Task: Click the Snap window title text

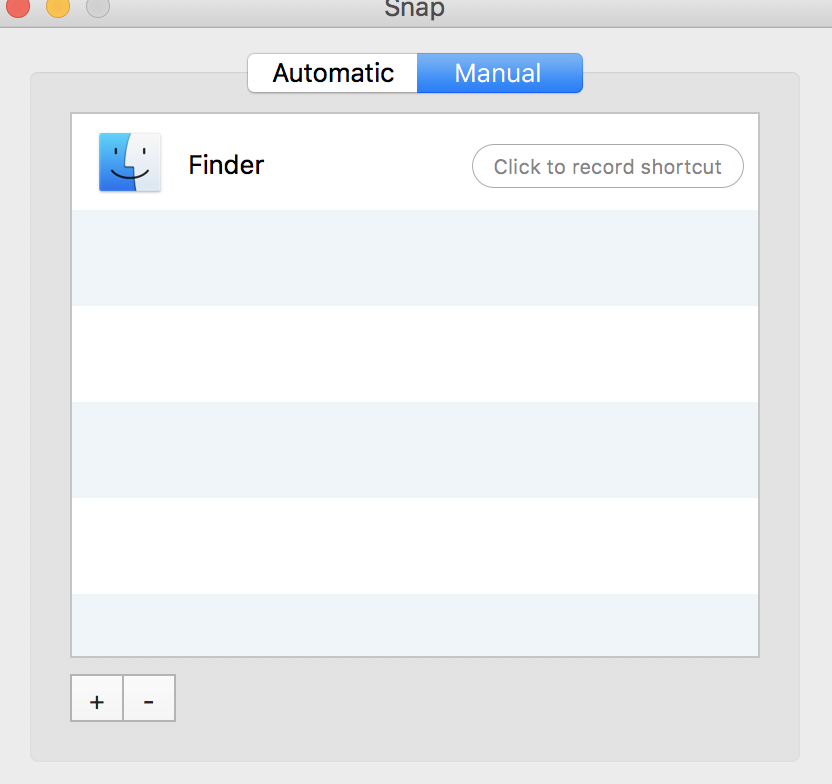Action: point(414,9)
